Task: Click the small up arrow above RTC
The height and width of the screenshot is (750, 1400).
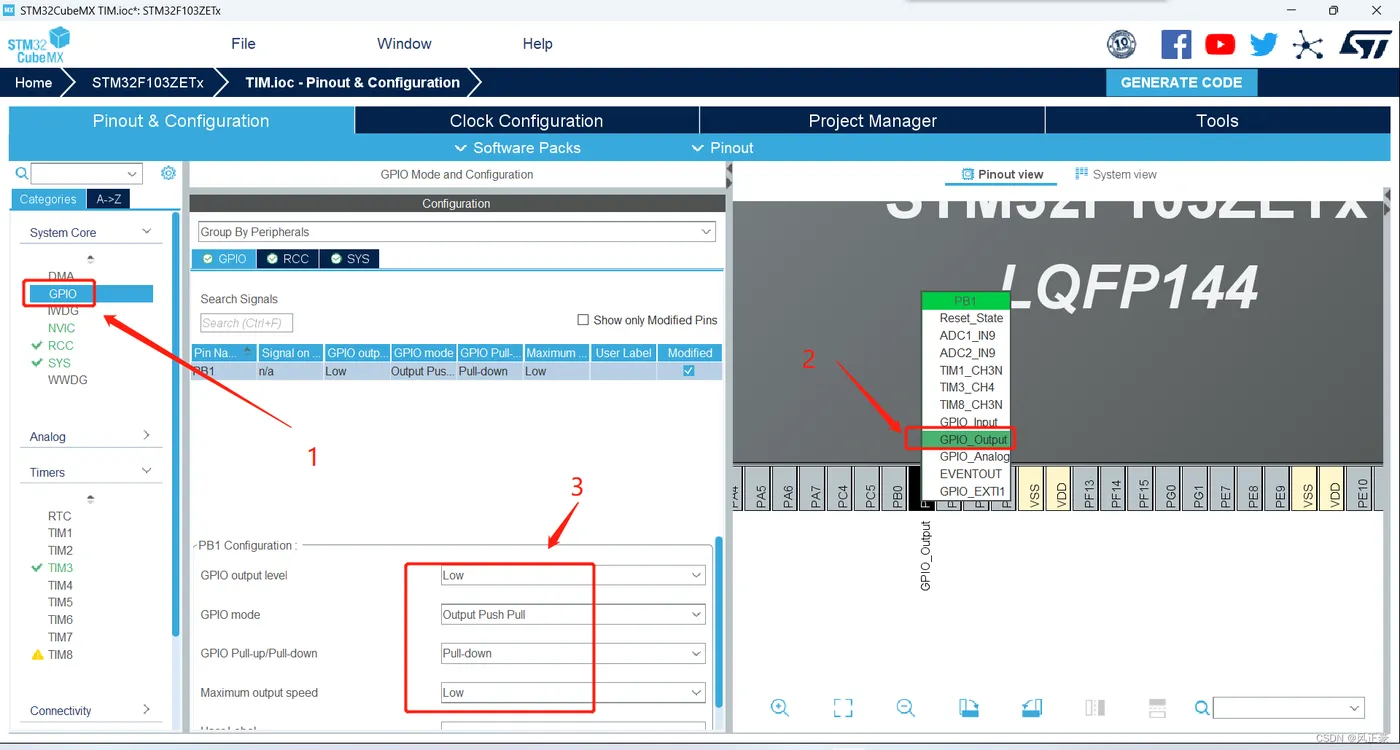Action: pyautogui.click(x=90, y=498)
